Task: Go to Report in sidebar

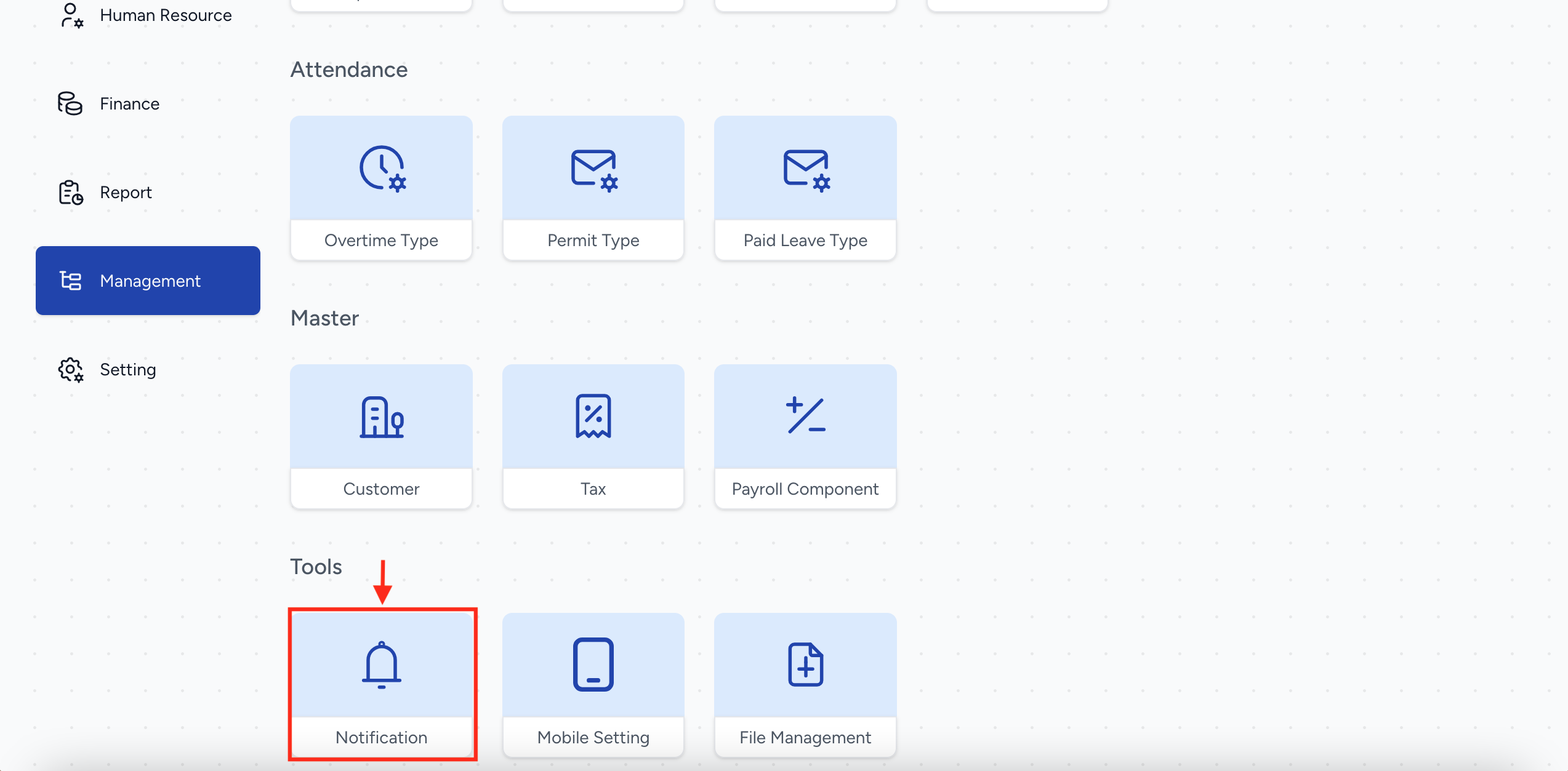Action: pos(126,193)
